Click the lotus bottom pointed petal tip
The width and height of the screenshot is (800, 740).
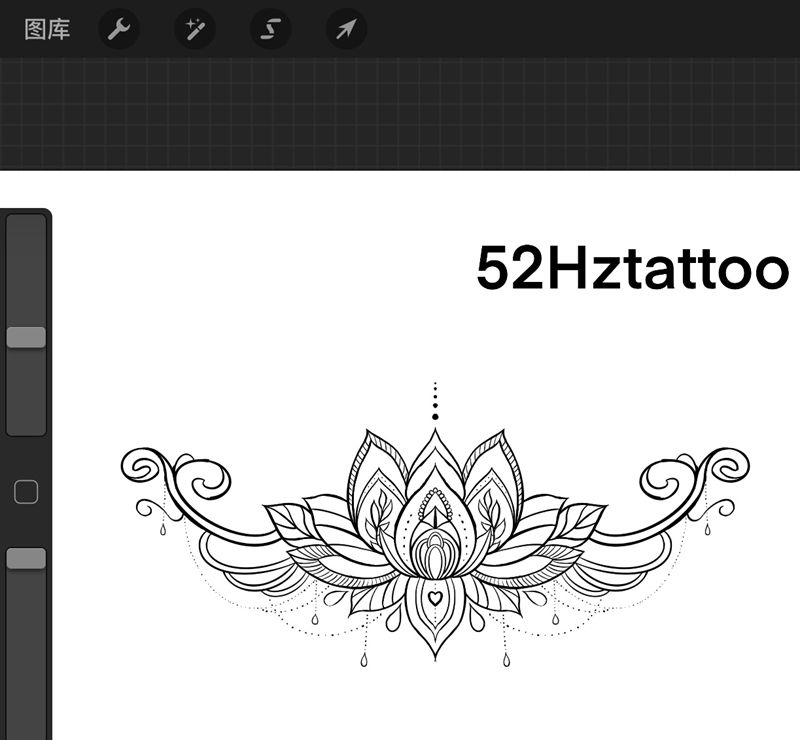tap(435, 655)
